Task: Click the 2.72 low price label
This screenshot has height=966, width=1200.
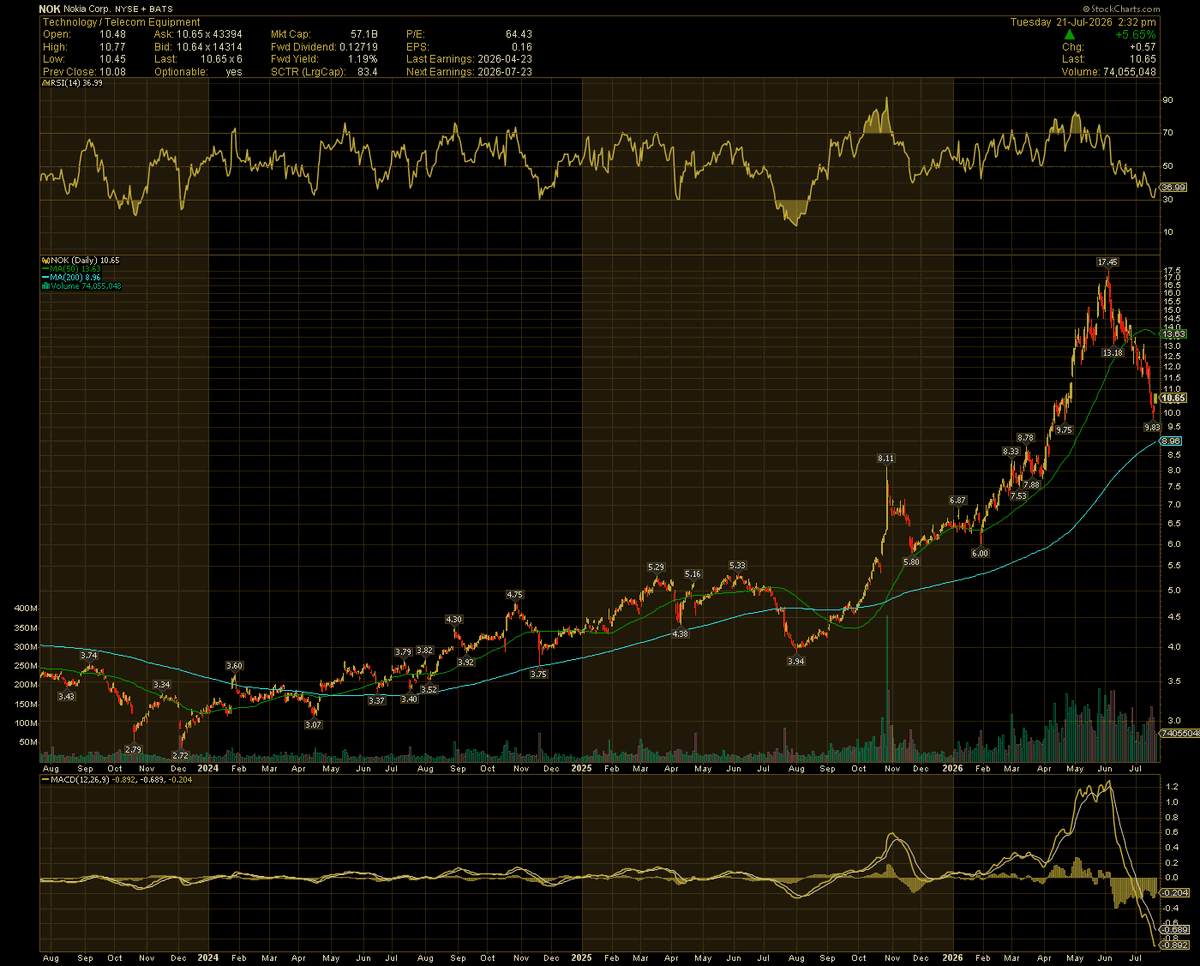Action: [x=181, y=755]
